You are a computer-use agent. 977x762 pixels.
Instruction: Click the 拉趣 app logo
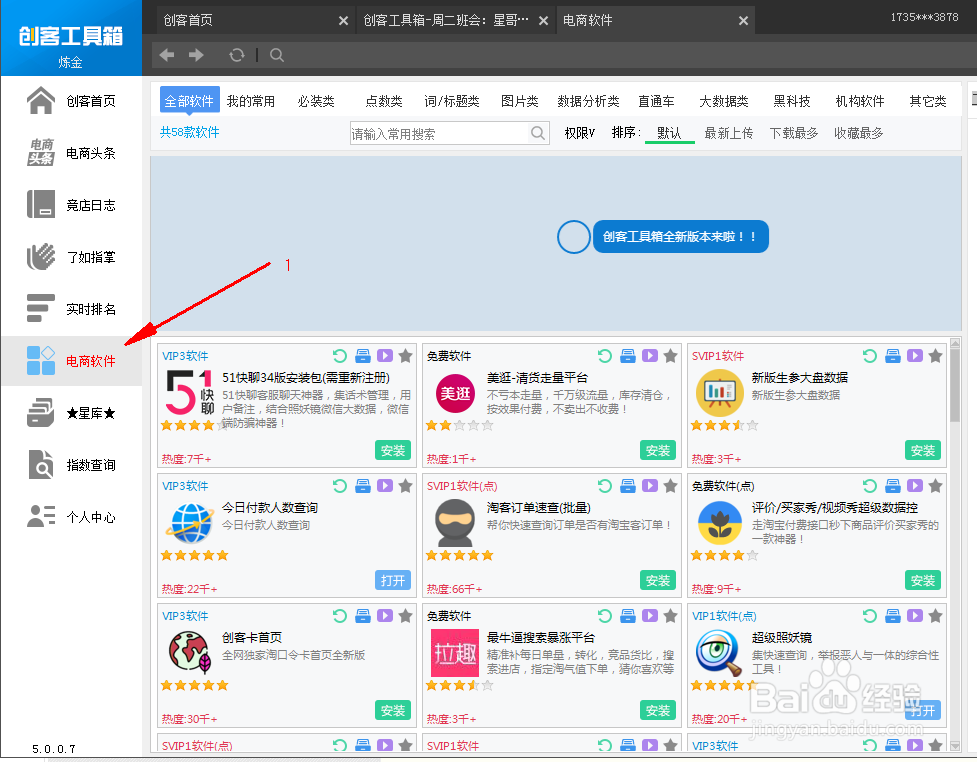(x=455, y=653)
